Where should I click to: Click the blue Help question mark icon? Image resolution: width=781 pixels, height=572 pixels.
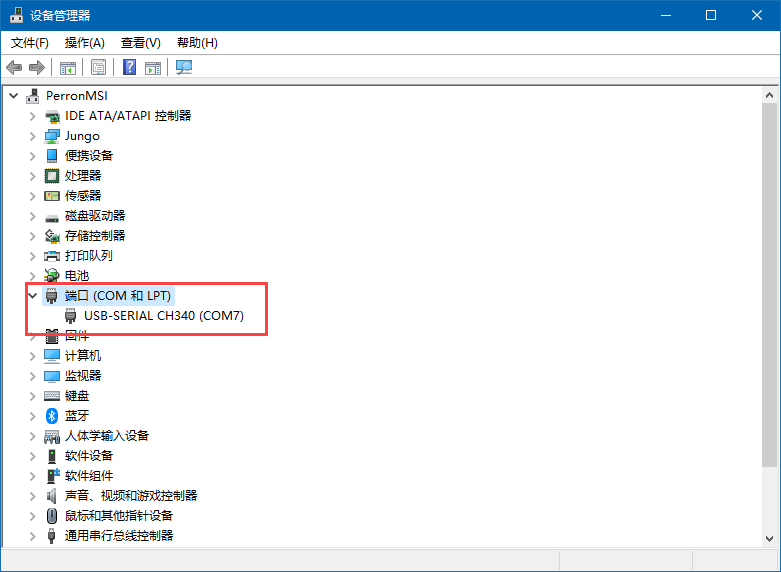[130, 67]
